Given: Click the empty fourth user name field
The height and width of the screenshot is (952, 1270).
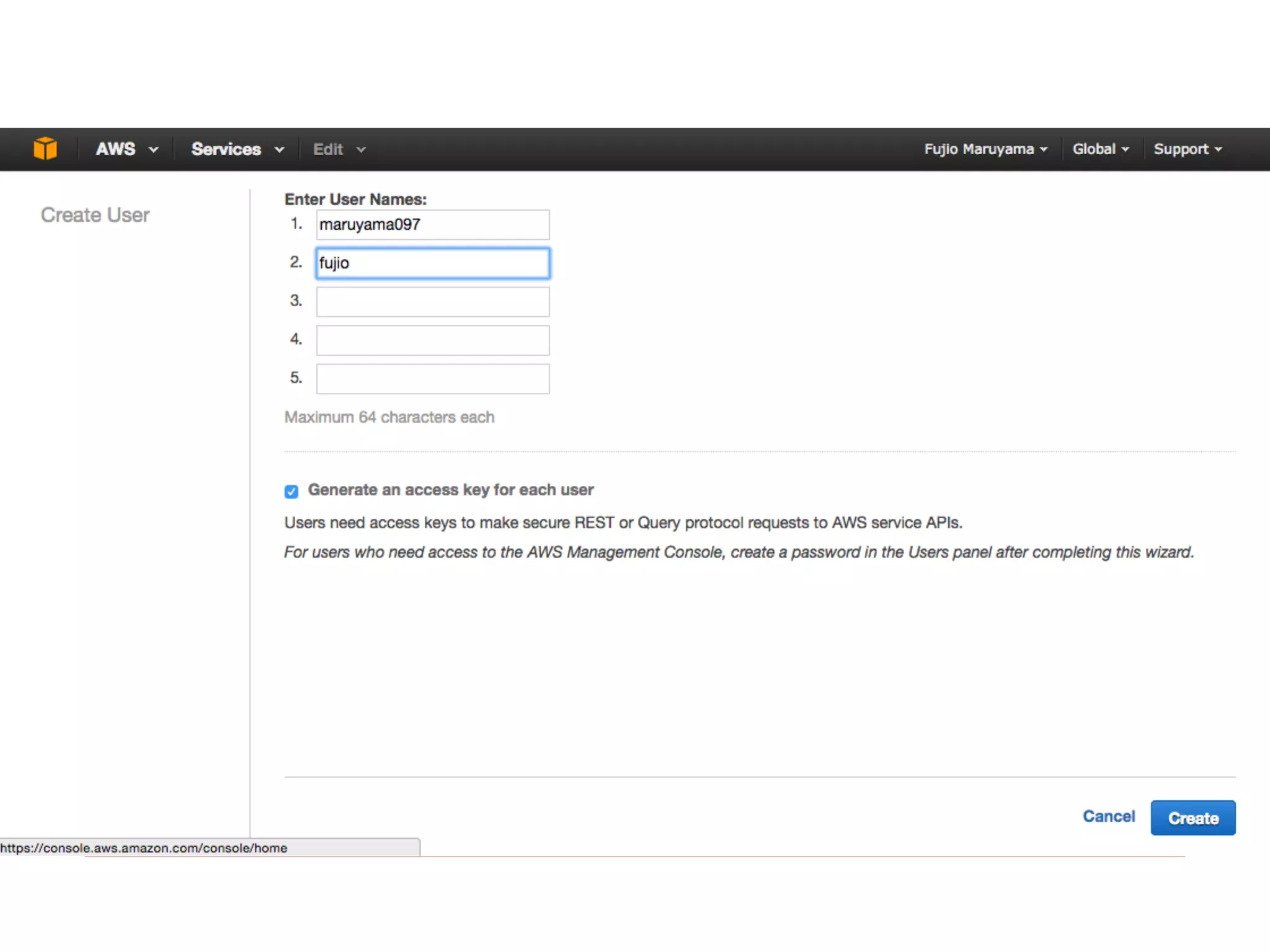Looking at the screenshot, I should [432, 340].
